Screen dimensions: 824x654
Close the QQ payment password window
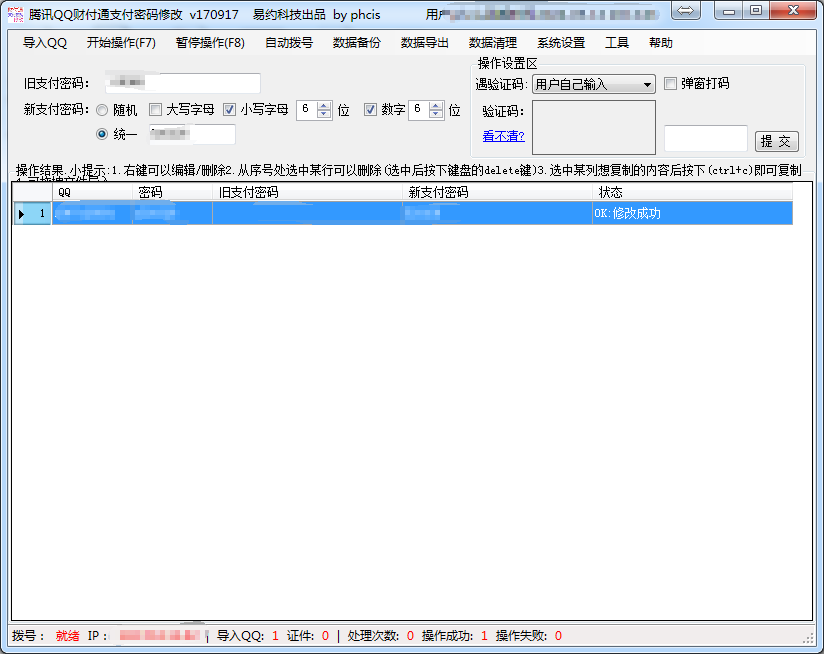[x=794, y=11]
